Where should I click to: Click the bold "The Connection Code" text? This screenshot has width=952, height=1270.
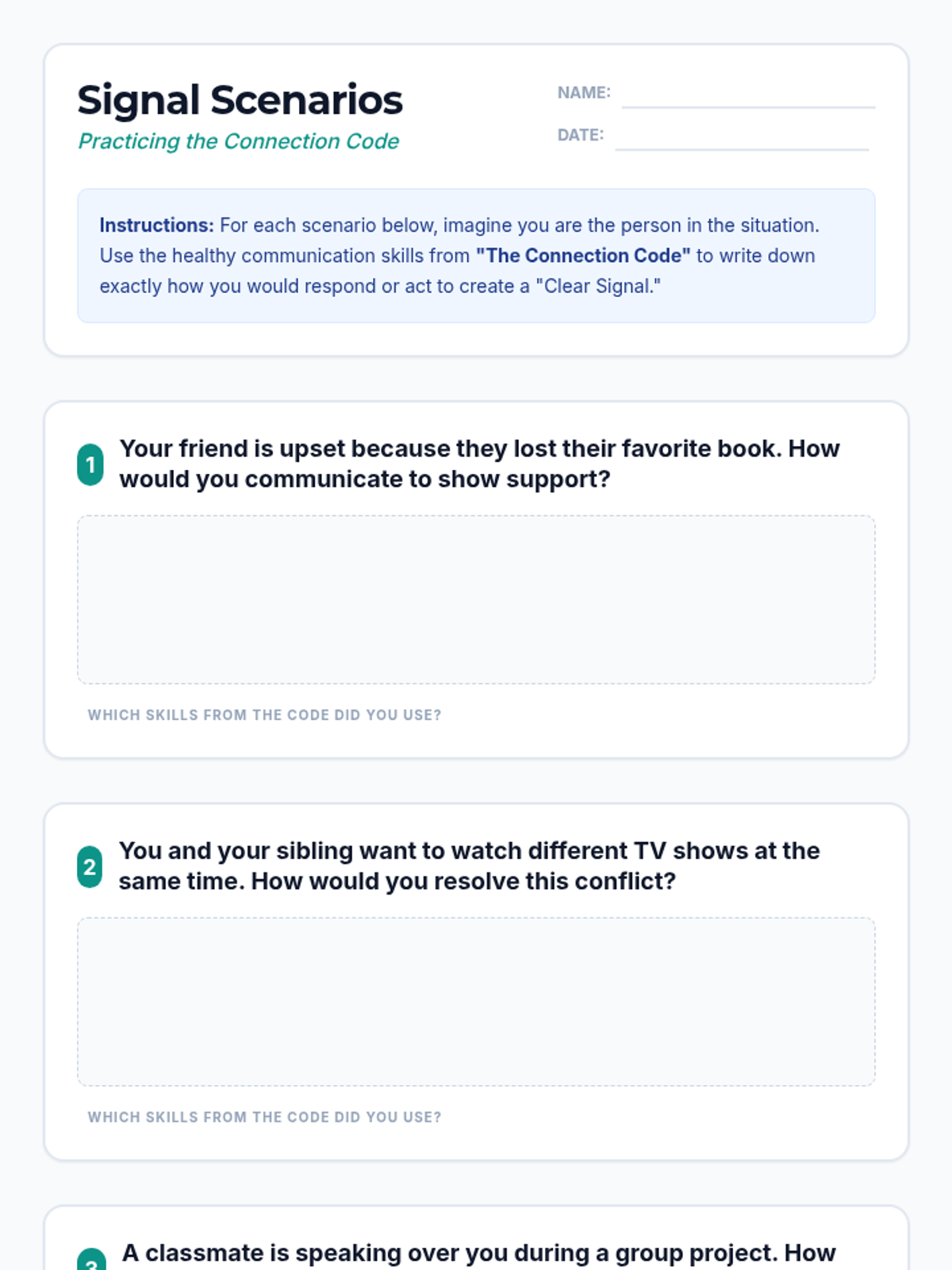point(583,256)
